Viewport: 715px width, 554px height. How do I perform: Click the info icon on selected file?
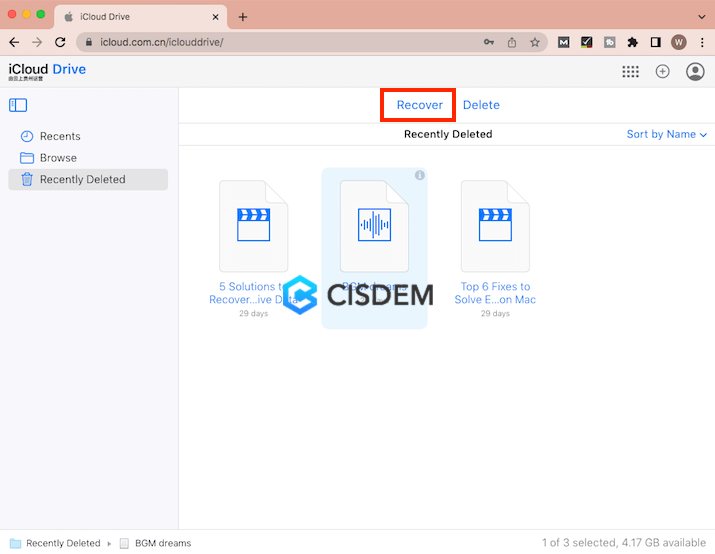[x=420, y=176]
